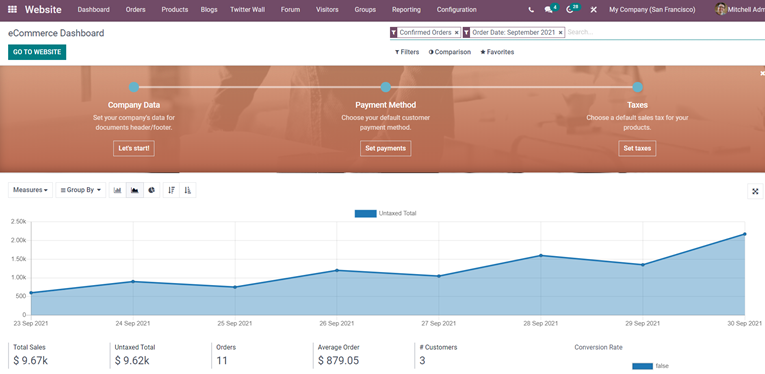Open the phone call icon
Viewport: 765px width, 374px height.
tap(531, 10)
